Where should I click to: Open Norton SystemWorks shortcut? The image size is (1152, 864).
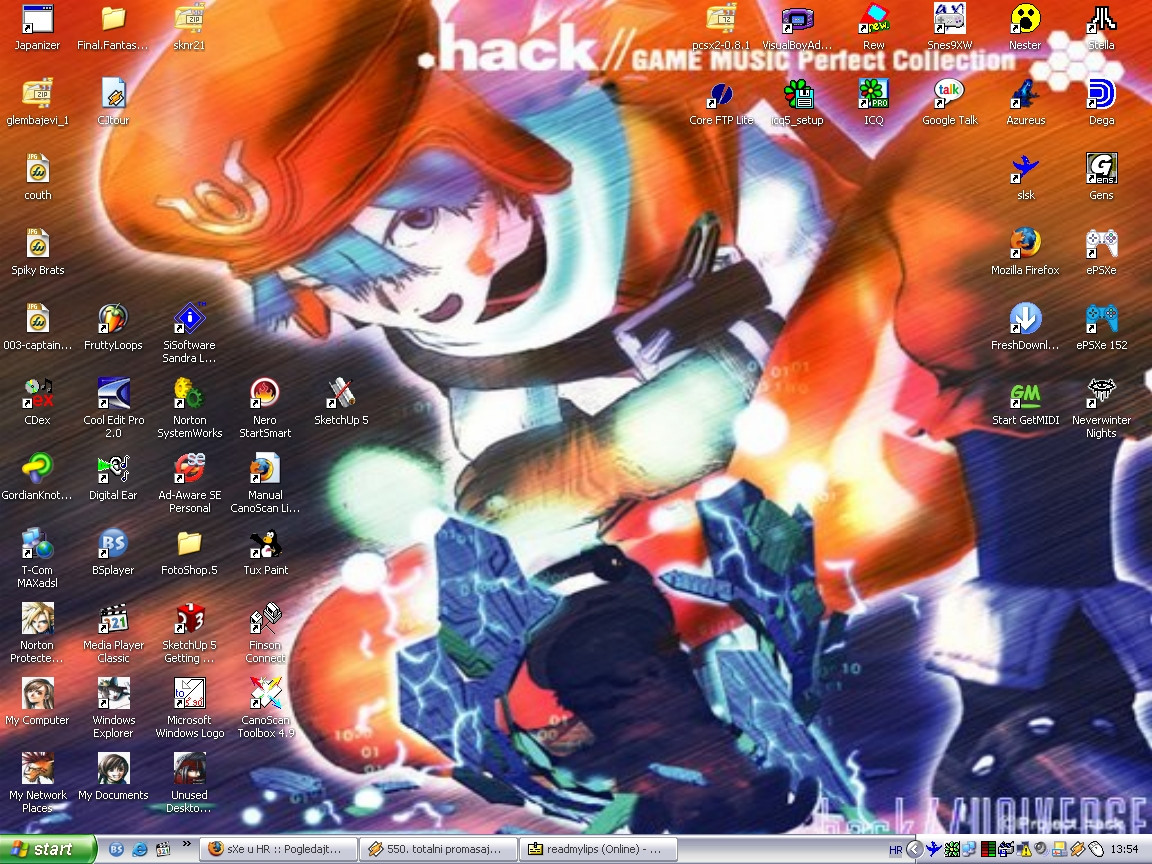[x=189, y=408]
